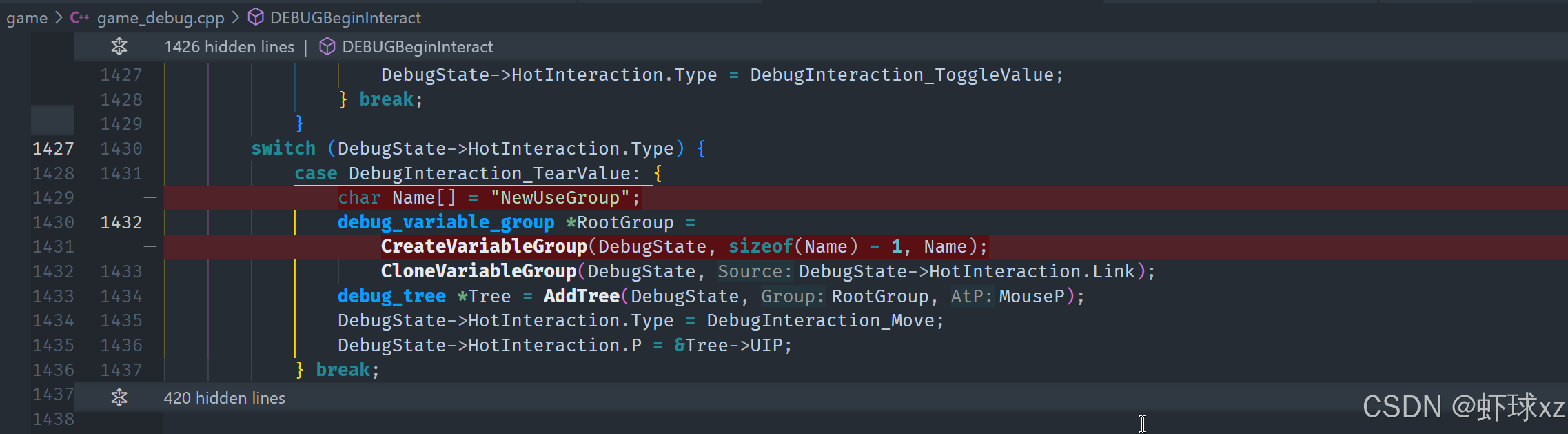This screenshot has height=434, width=1568.
Task: Expand the 420 hidden lines icon
Action: coord(119,397)
